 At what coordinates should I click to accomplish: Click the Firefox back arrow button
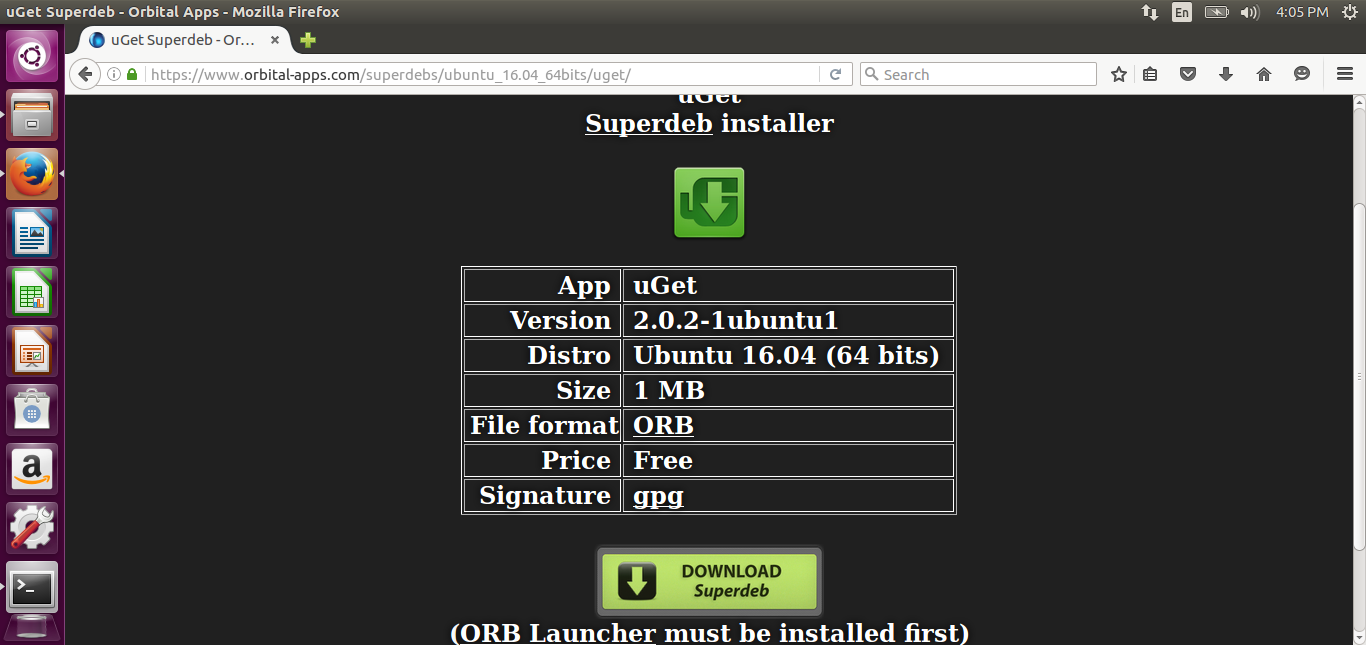[85, 74]
